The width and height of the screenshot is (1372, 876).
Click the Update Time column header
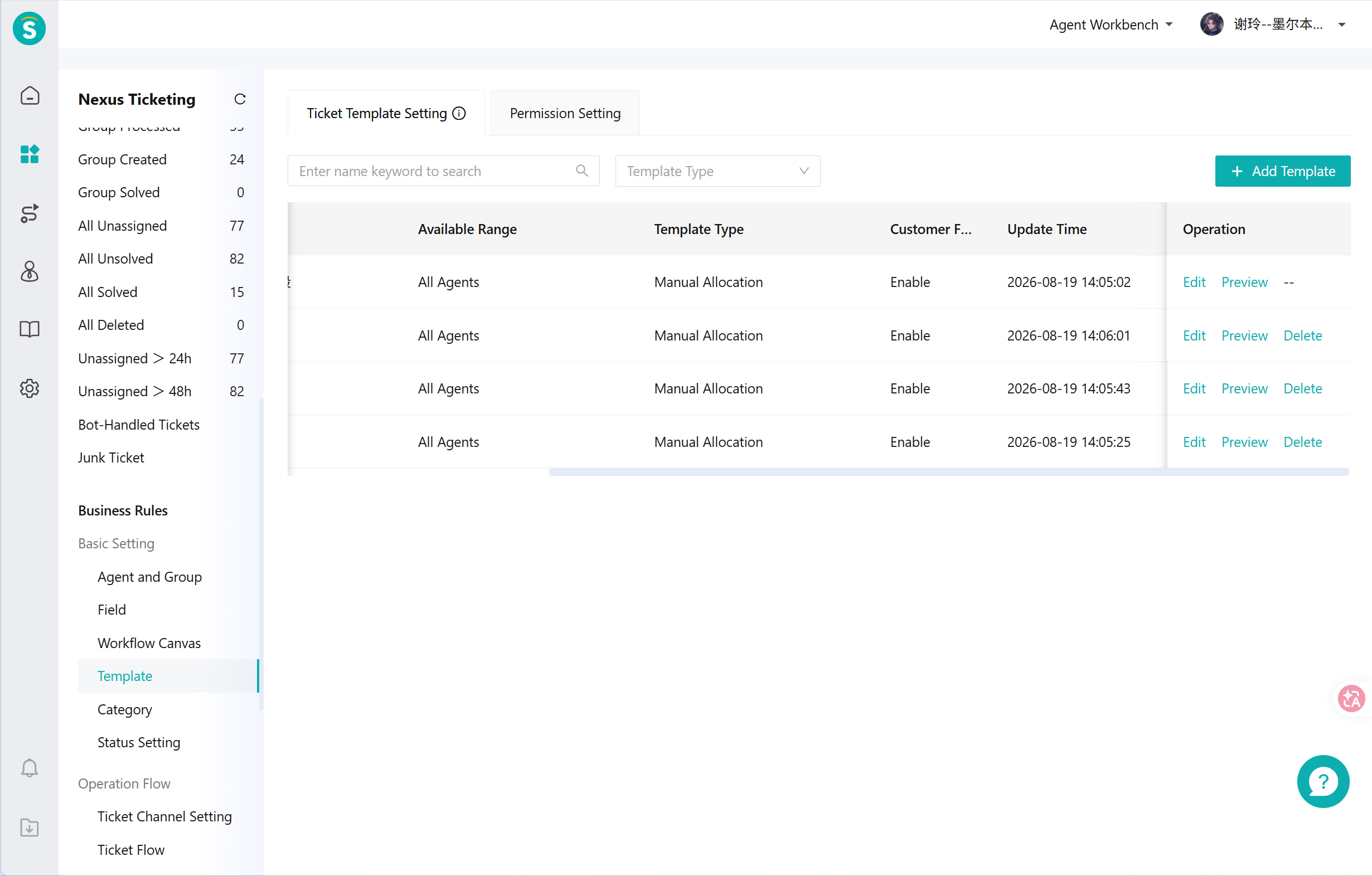[x=1046, y=229]
